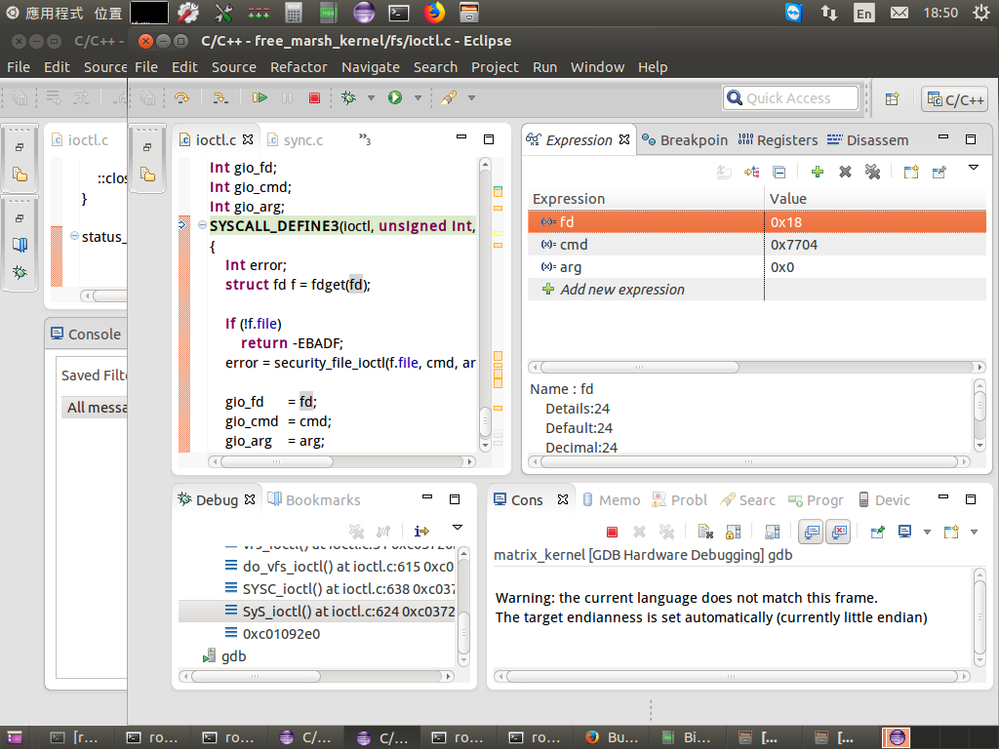The height and width of the screenshot is (749, 999).
Task: Switch to C/C++ perspective button
Action: click(x=956, y=99)
